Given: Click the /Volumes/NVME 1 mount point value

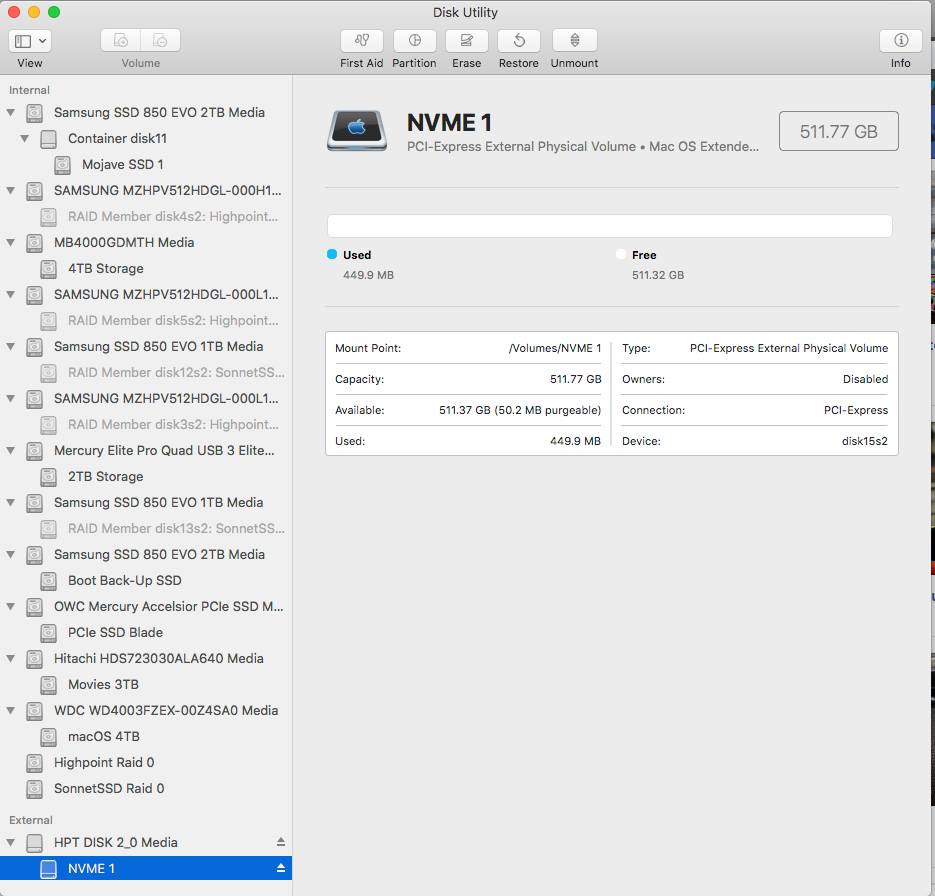Looking at the screenshot, I should [x=555, y=348].
